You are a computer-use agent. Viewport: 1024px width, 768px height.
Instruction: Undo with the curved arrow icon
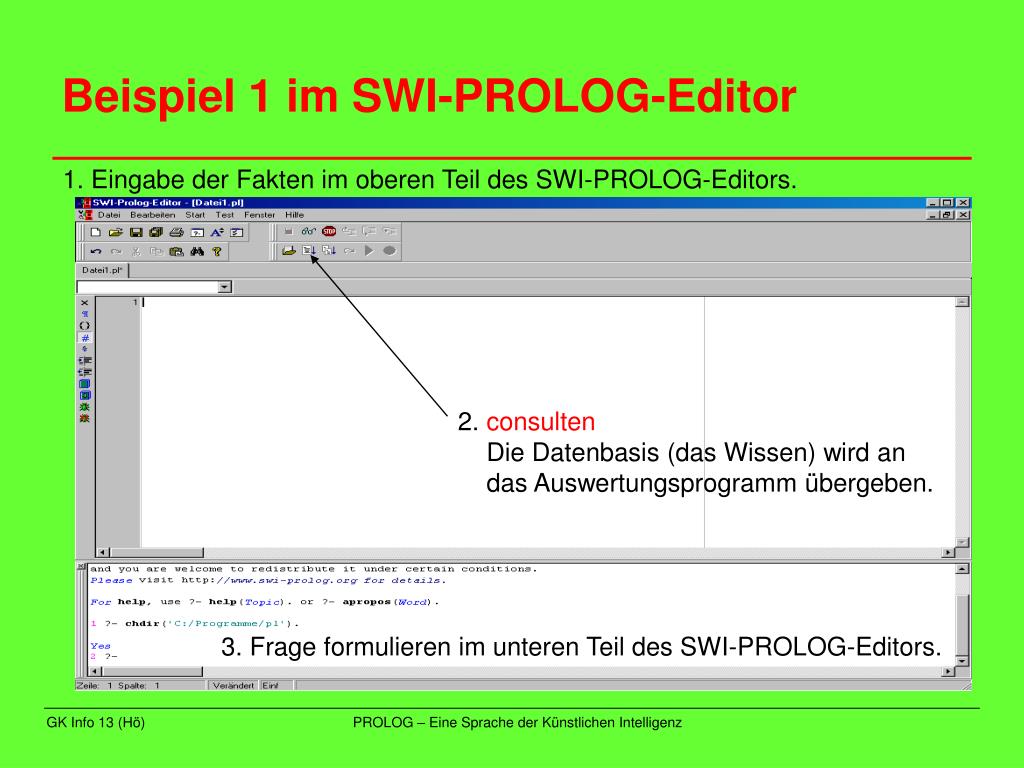96,251
